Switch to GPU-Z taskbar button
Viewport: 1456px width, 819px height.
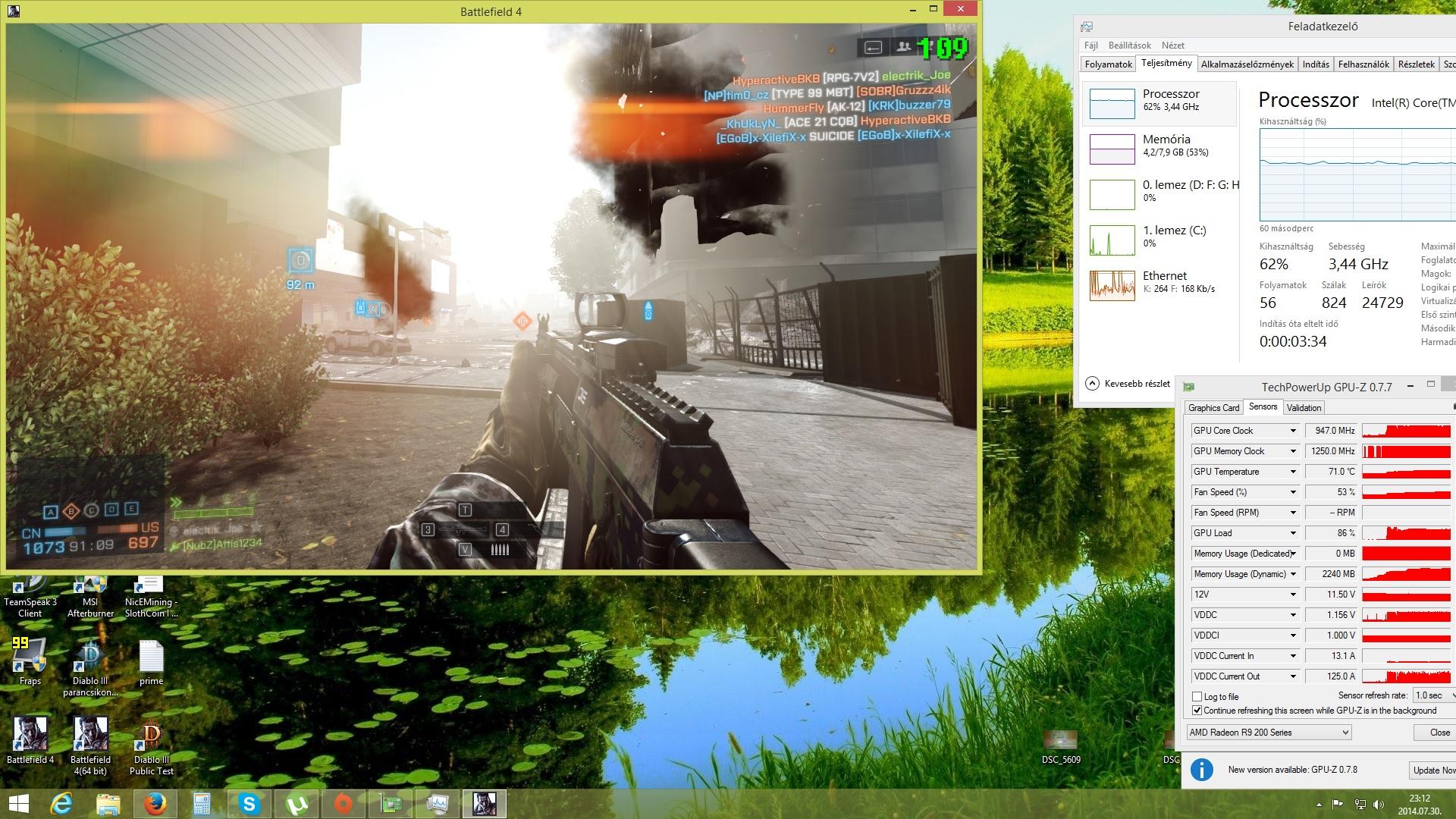(391, 804)
